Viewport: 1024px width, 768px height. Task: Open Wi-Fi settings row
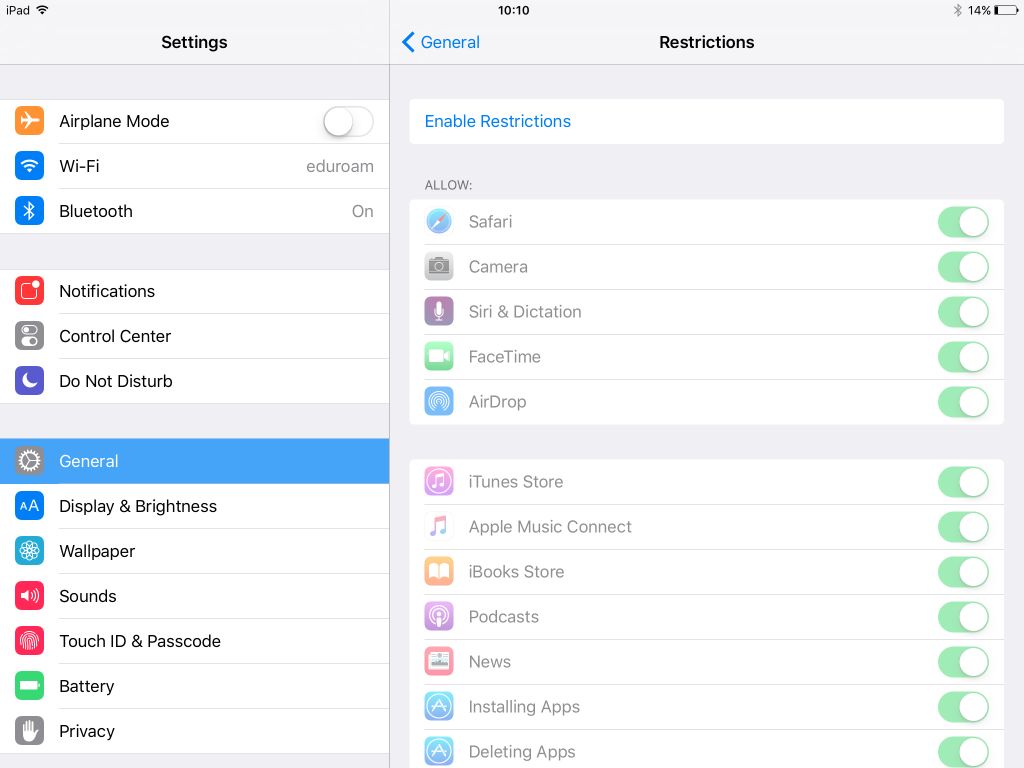coord(195,166)
